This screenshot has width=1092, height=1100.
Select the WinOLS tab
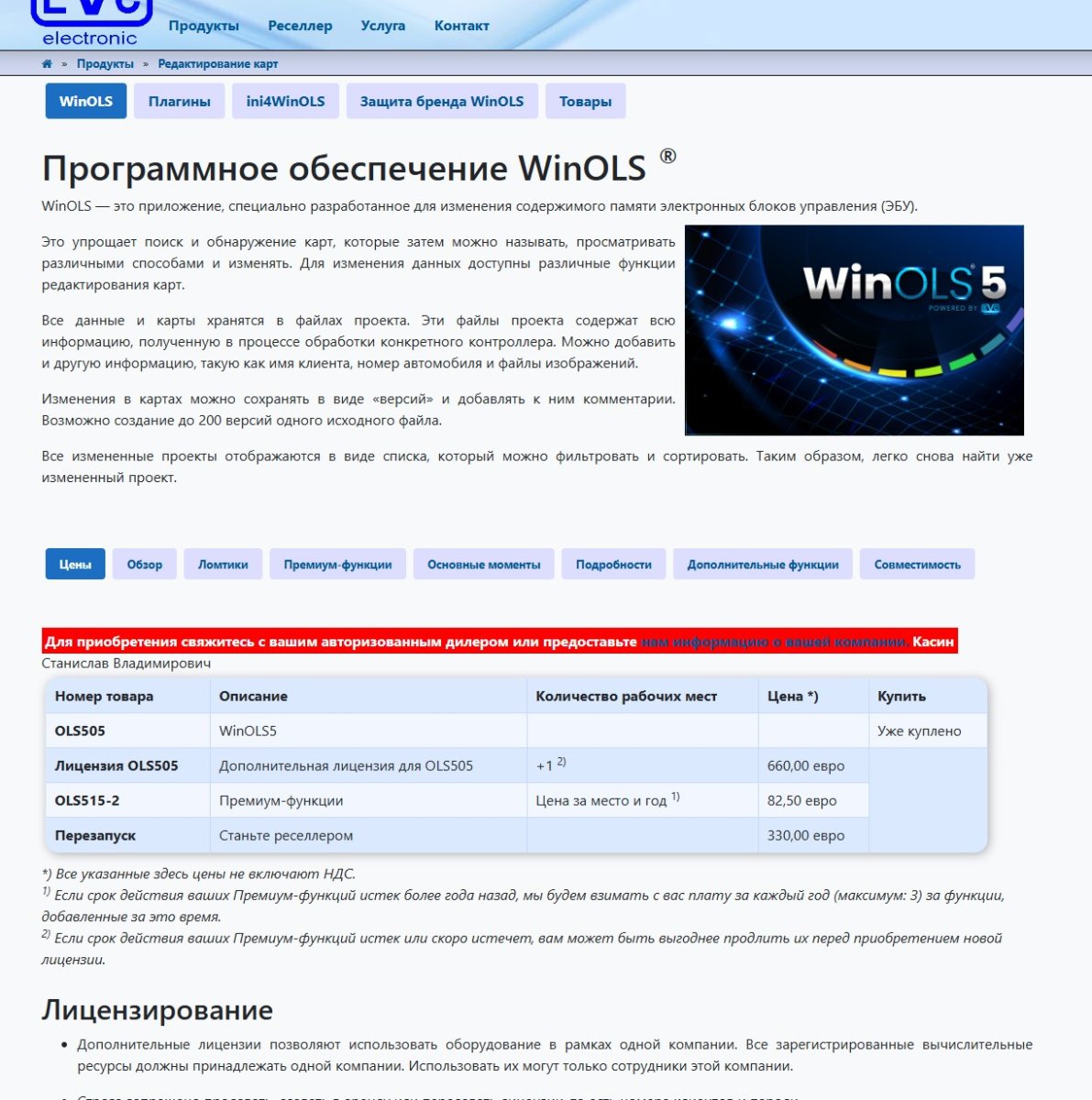coord(85,101)
